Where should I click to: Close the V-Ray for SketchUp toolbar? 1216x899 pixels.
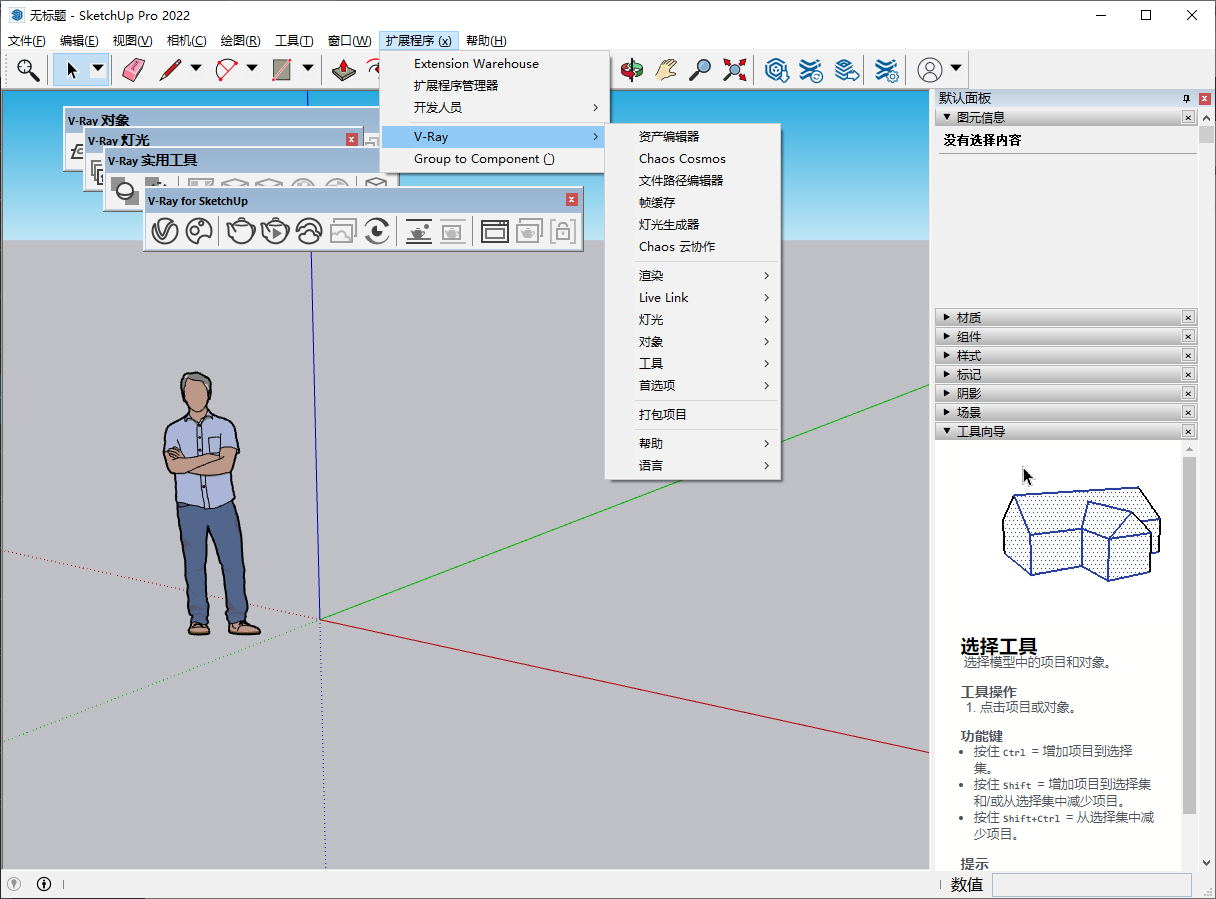tap(571, 199)
